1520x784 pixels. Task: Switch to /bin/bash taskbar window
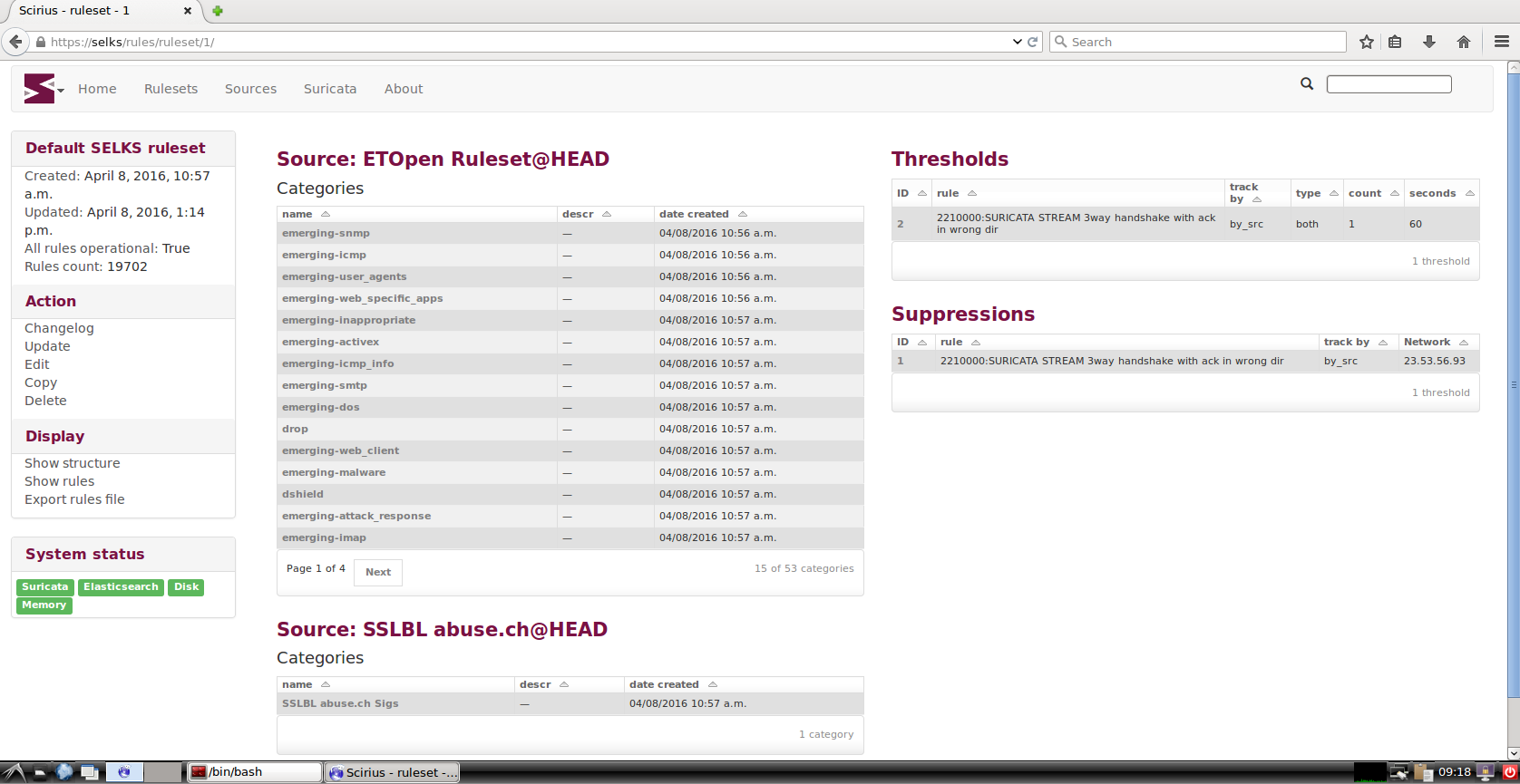click(x=255, y=772)
